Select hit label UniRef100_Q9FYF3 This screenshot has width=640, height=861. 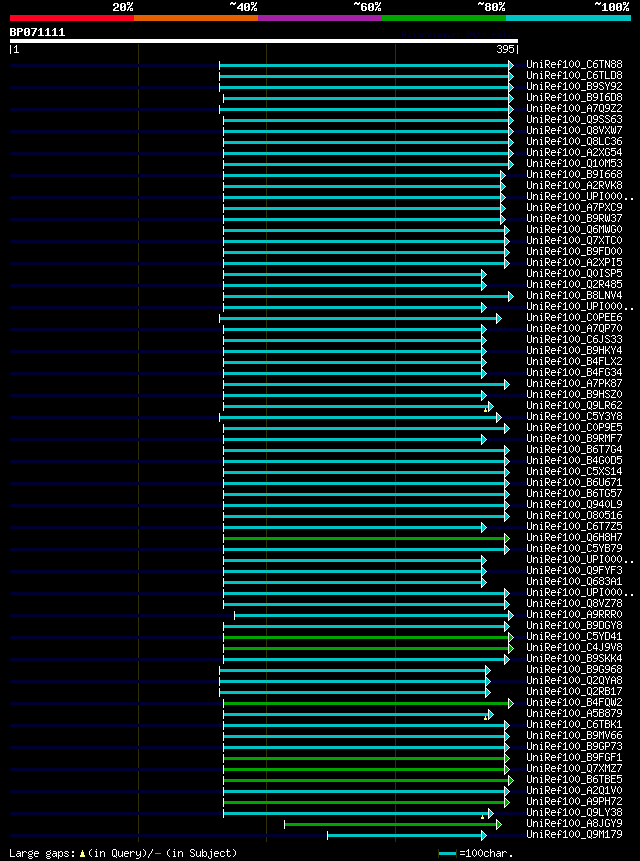[x=575, y=570]
